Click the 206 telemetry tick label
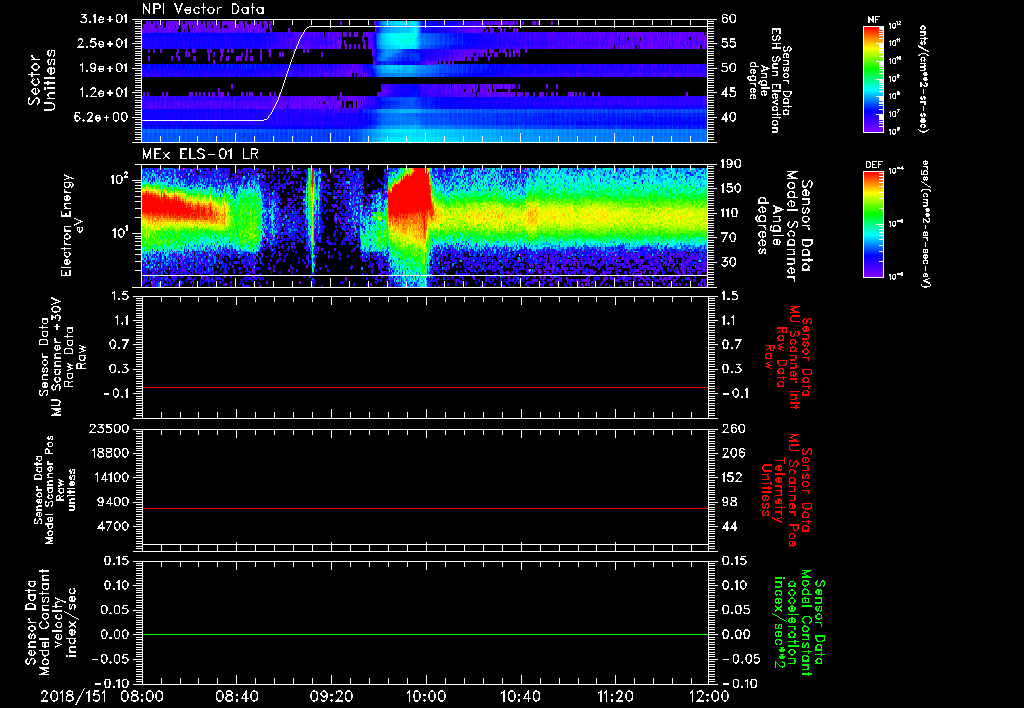This screenshot has width=1024, height=708. click(732, 453)
